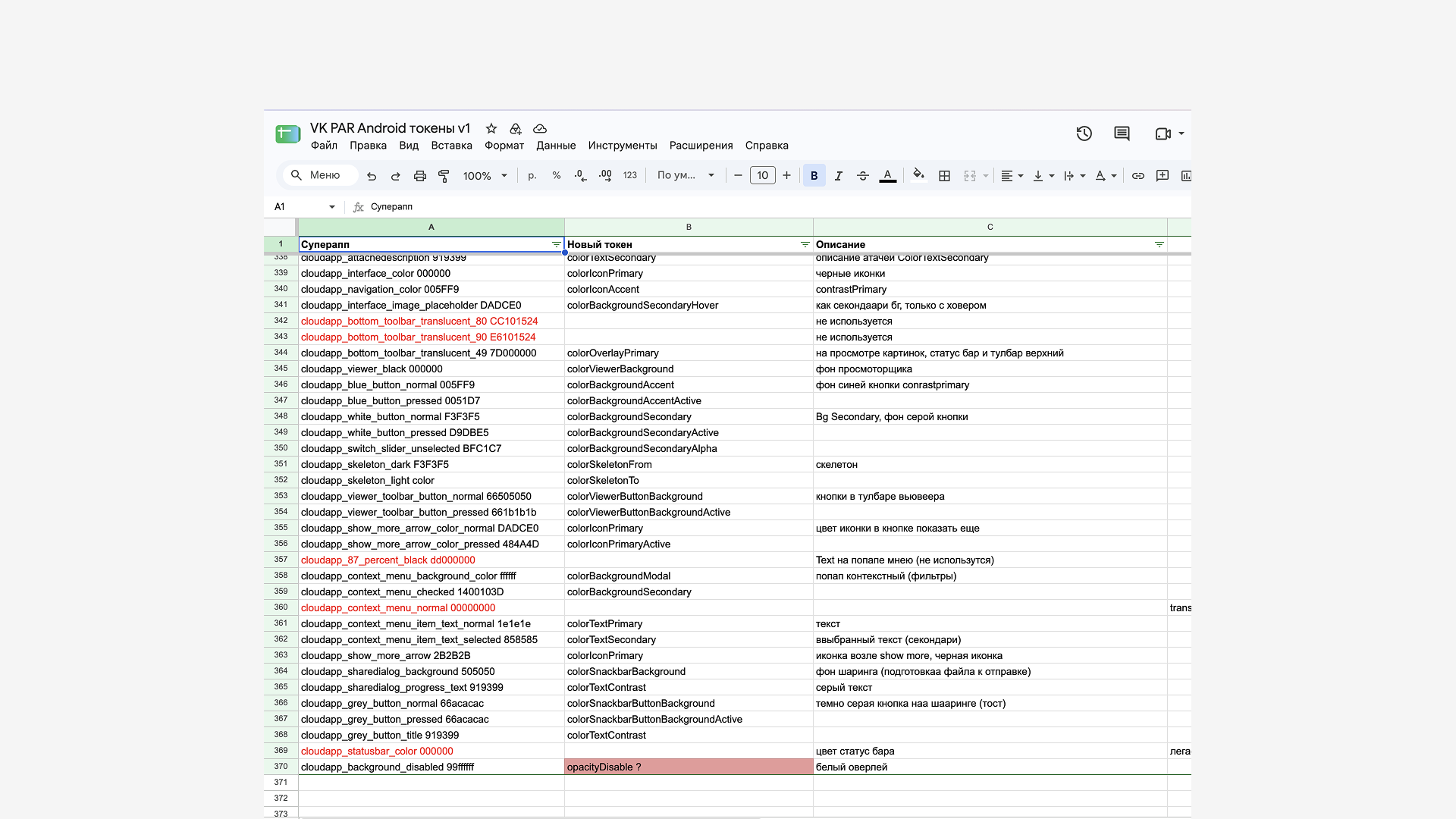Click the Меню search box
1456x819 pixels.
tap(321, 176)
